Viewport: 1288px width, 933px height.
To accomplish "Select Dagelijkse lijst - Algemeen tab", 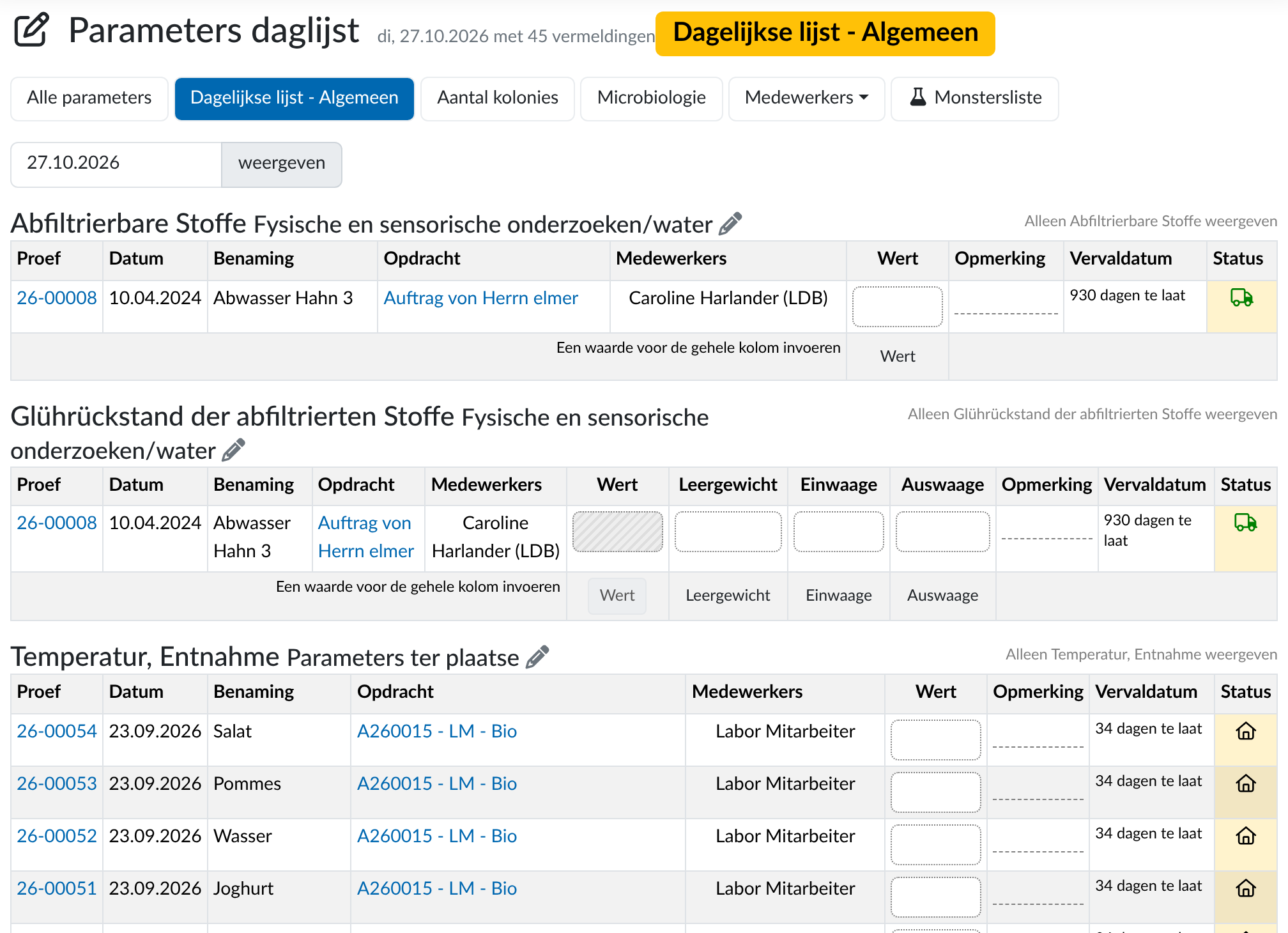I will click(x=295, y=98).
